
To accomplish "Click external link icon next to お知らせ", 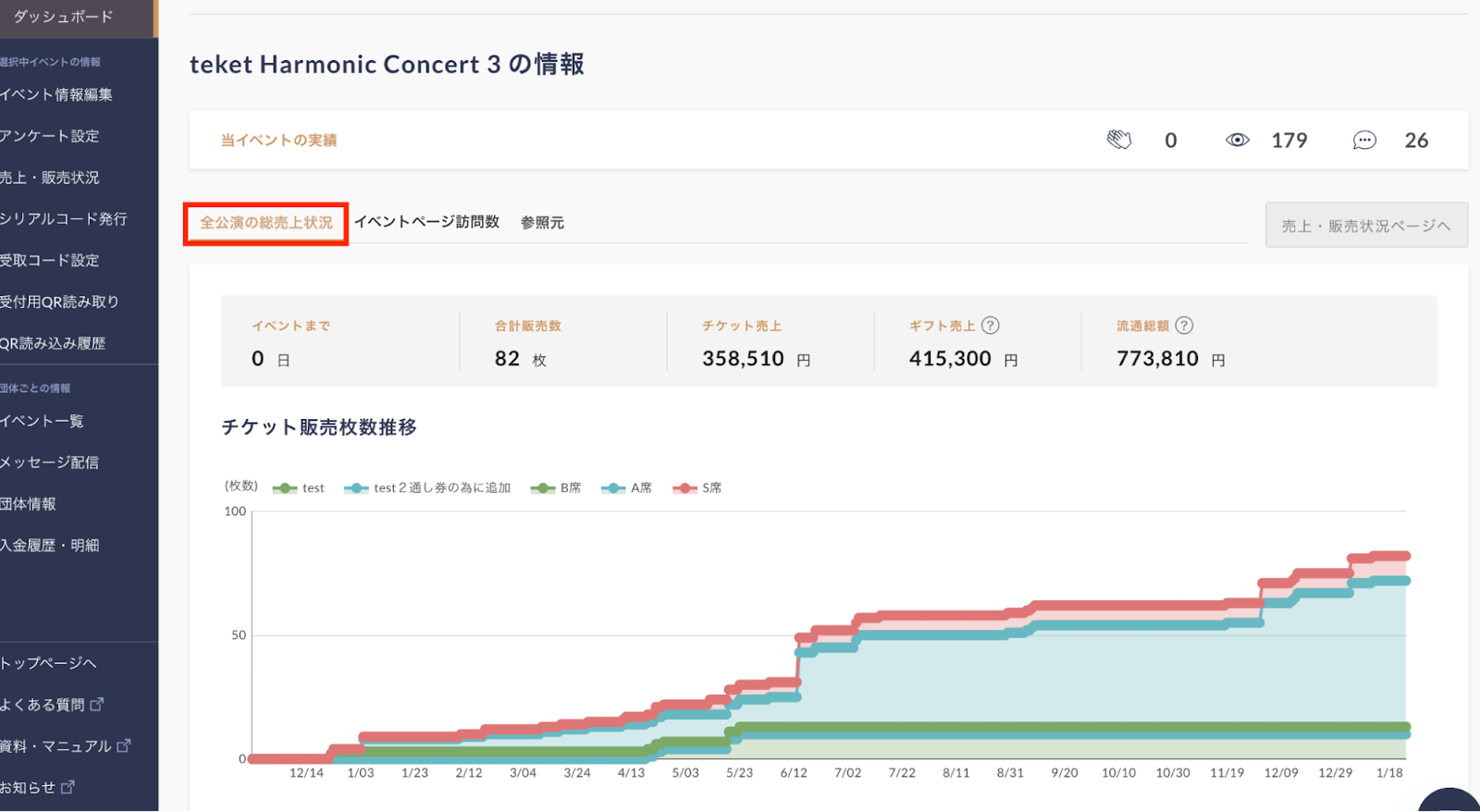I will 68,787.
